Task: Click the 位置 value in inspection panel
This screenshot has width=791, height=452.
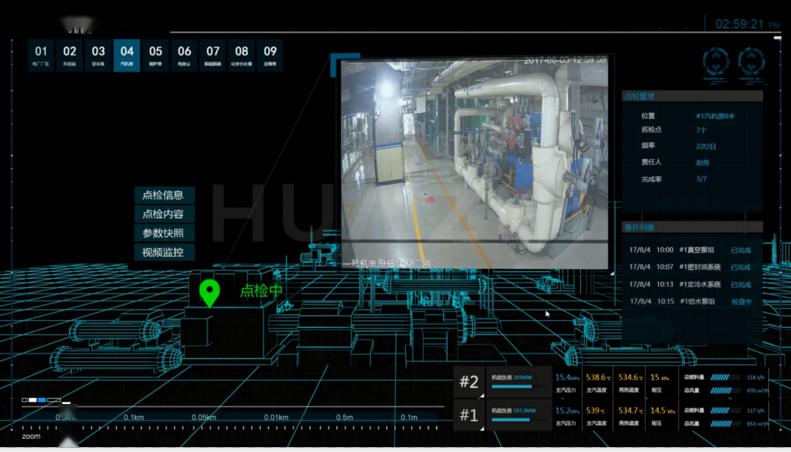Action: [x=715, y=116]
